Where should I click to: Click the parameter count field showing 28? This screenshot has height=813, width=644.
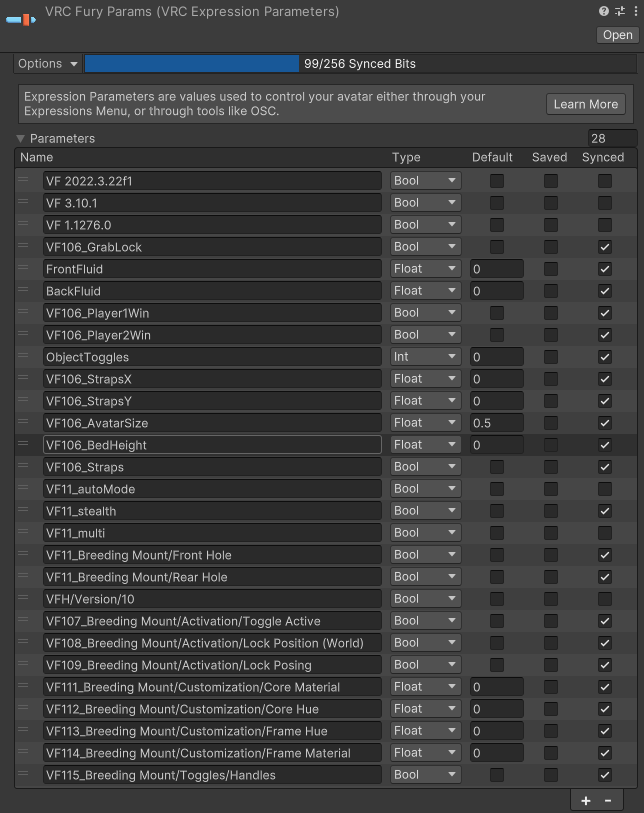click(x=612, y=139)
